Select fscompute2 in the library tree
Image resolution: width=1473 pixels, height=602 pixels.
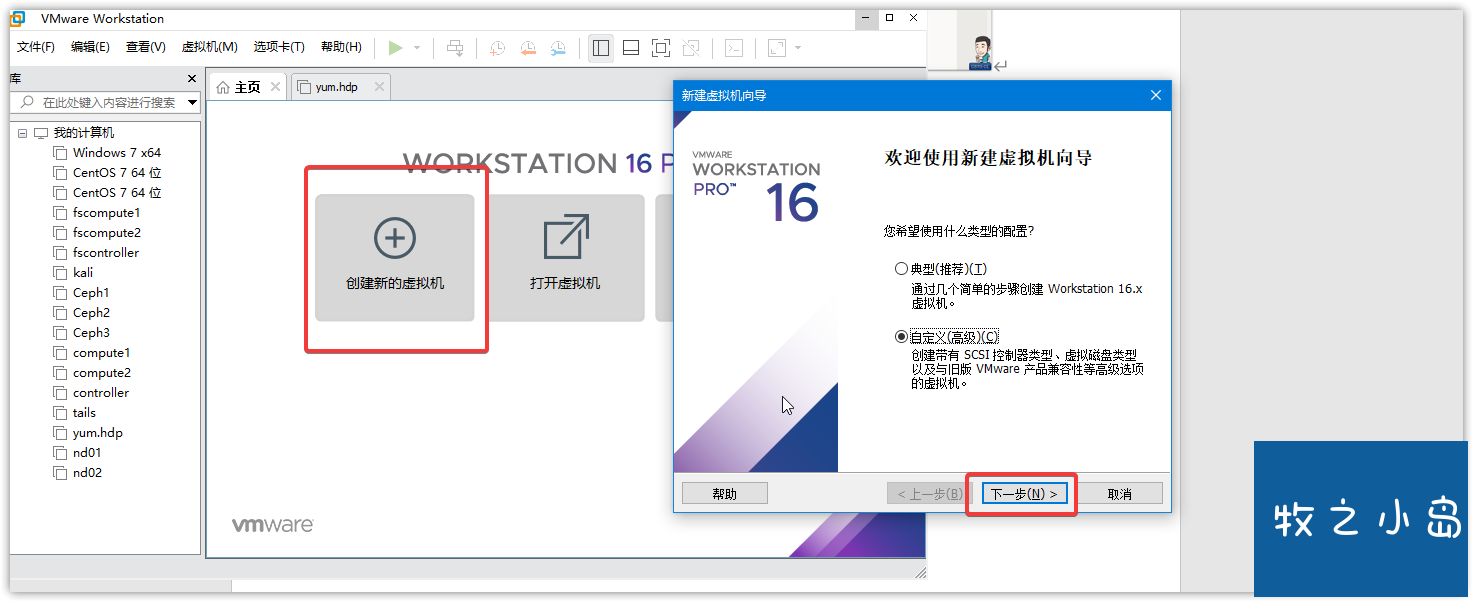click(107, 233)
